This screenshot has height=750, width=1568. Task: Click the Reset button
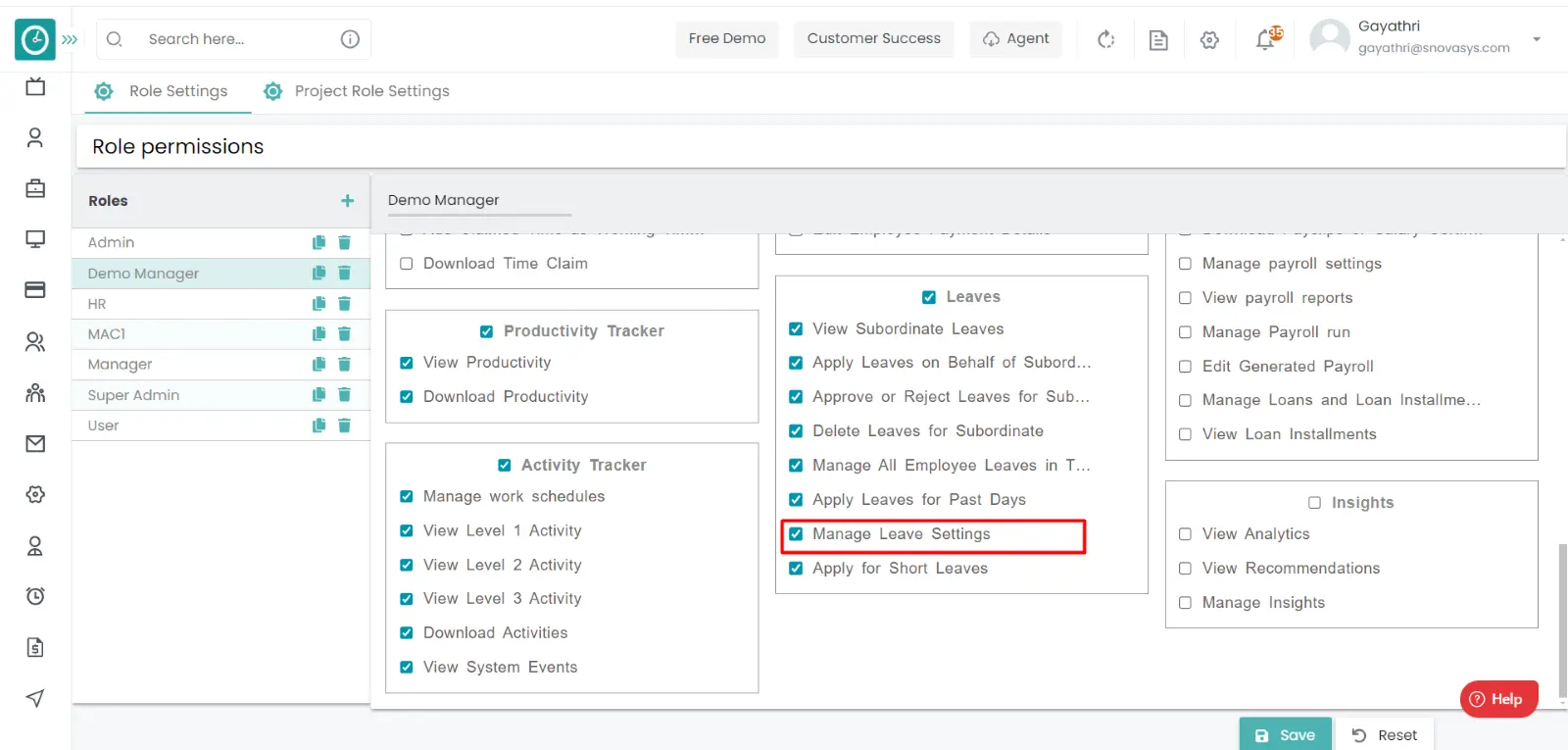pos(1384,735)
